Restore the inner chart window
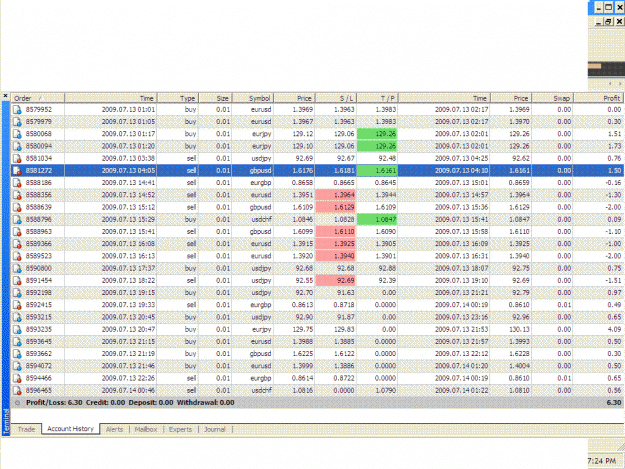 tap(608, 22)
